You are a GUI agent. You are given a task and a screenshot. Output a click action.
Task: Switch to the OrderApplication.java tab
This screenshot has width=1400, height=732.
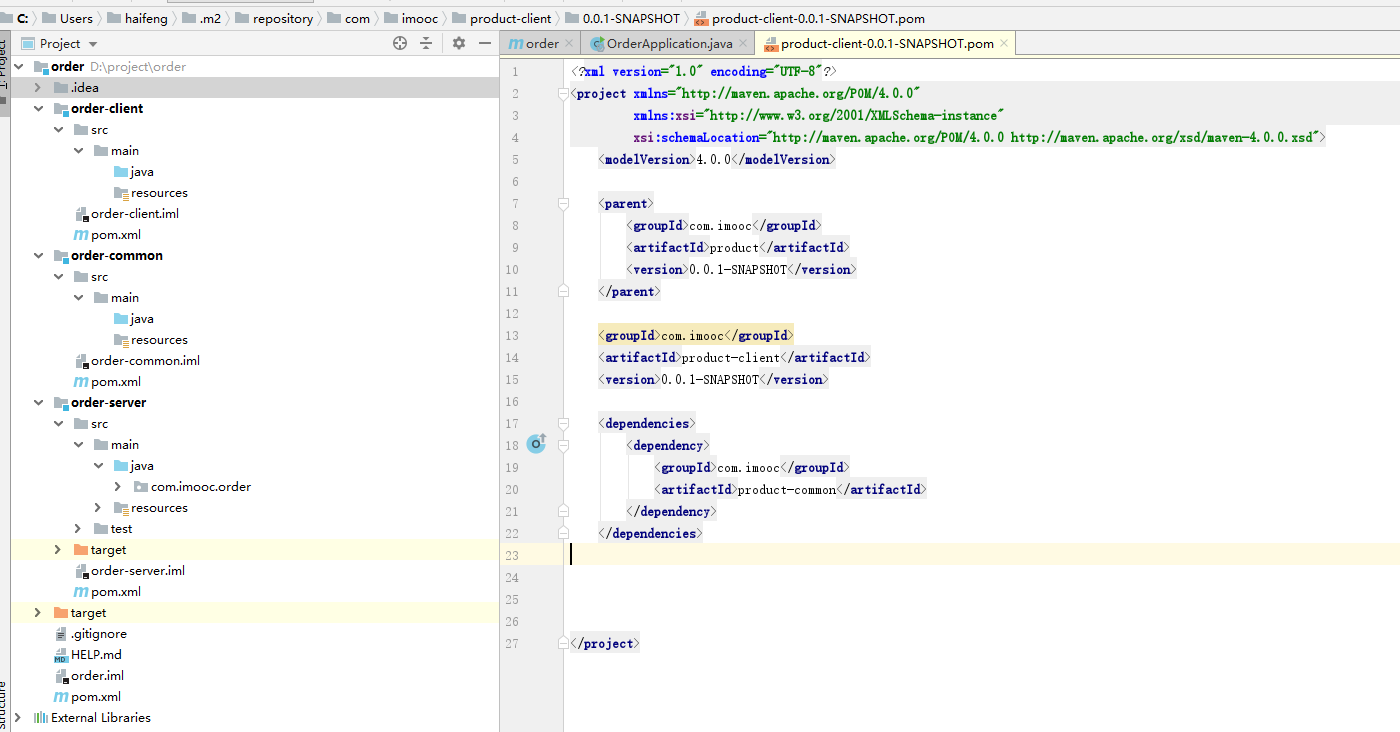(670, 43)
